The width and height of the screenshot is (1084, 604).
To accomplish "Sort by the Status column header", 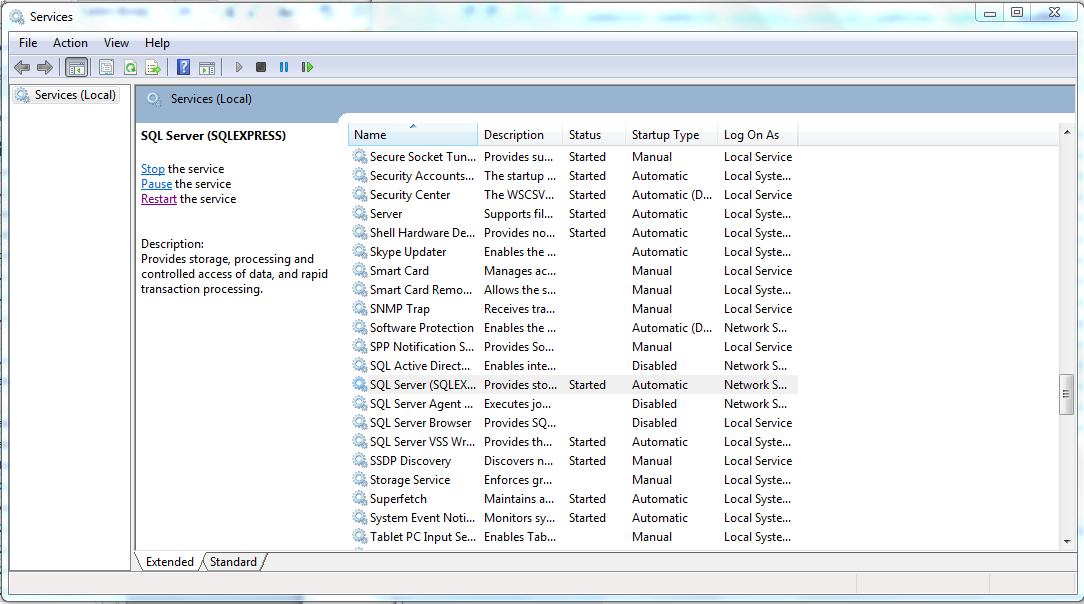I will 585,135.
